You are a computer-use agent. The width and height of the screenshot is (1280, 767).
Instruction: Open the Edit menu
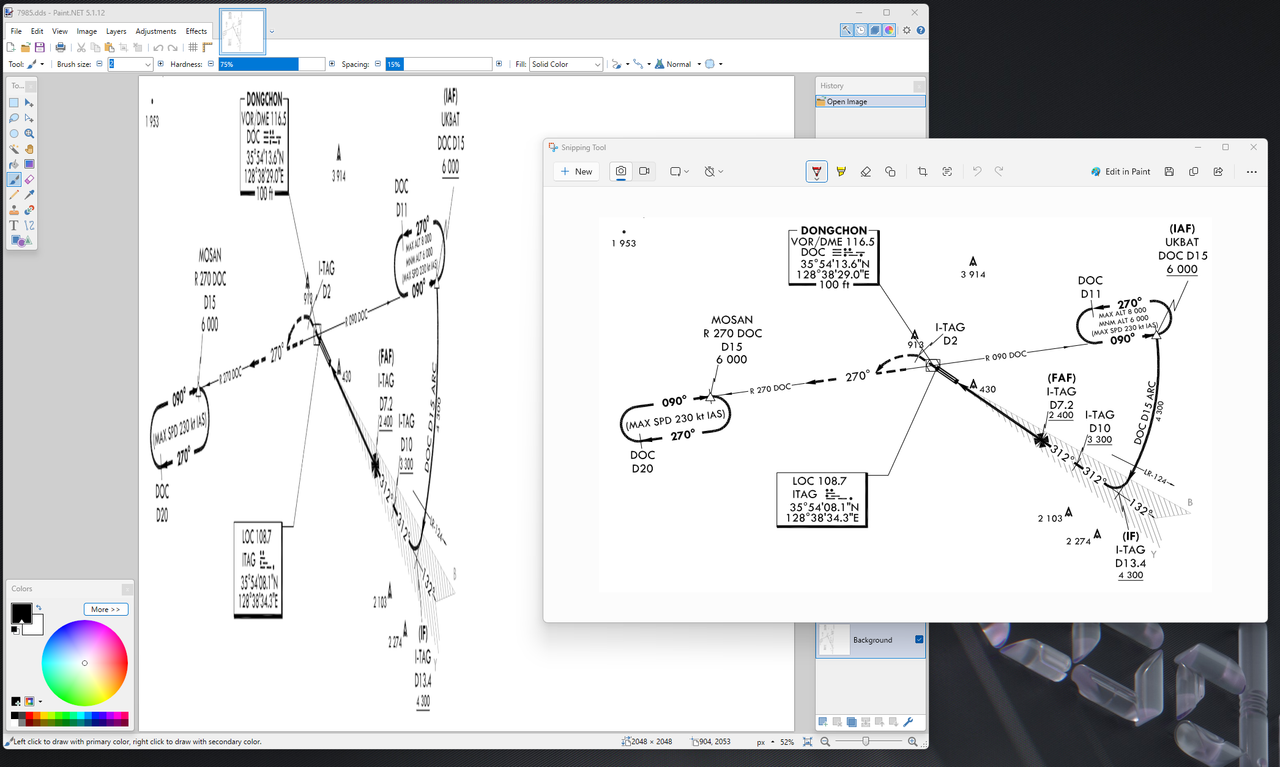[x=37, y=31]
